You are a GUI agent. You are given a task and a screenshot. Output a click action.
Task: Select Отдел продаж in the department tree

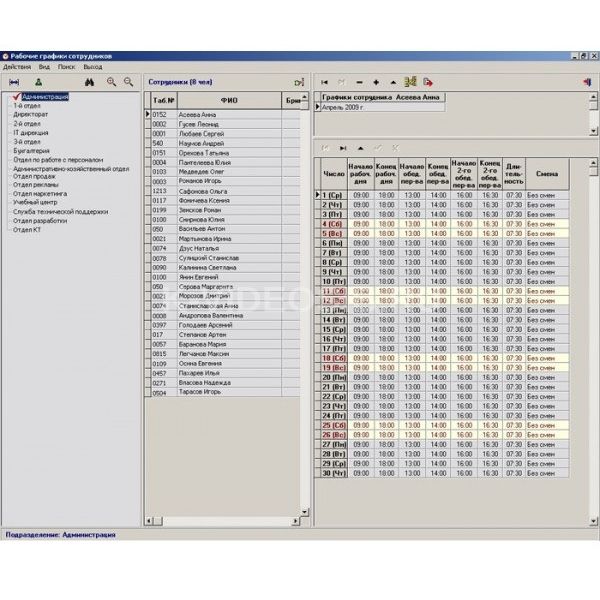click(35, 177)
